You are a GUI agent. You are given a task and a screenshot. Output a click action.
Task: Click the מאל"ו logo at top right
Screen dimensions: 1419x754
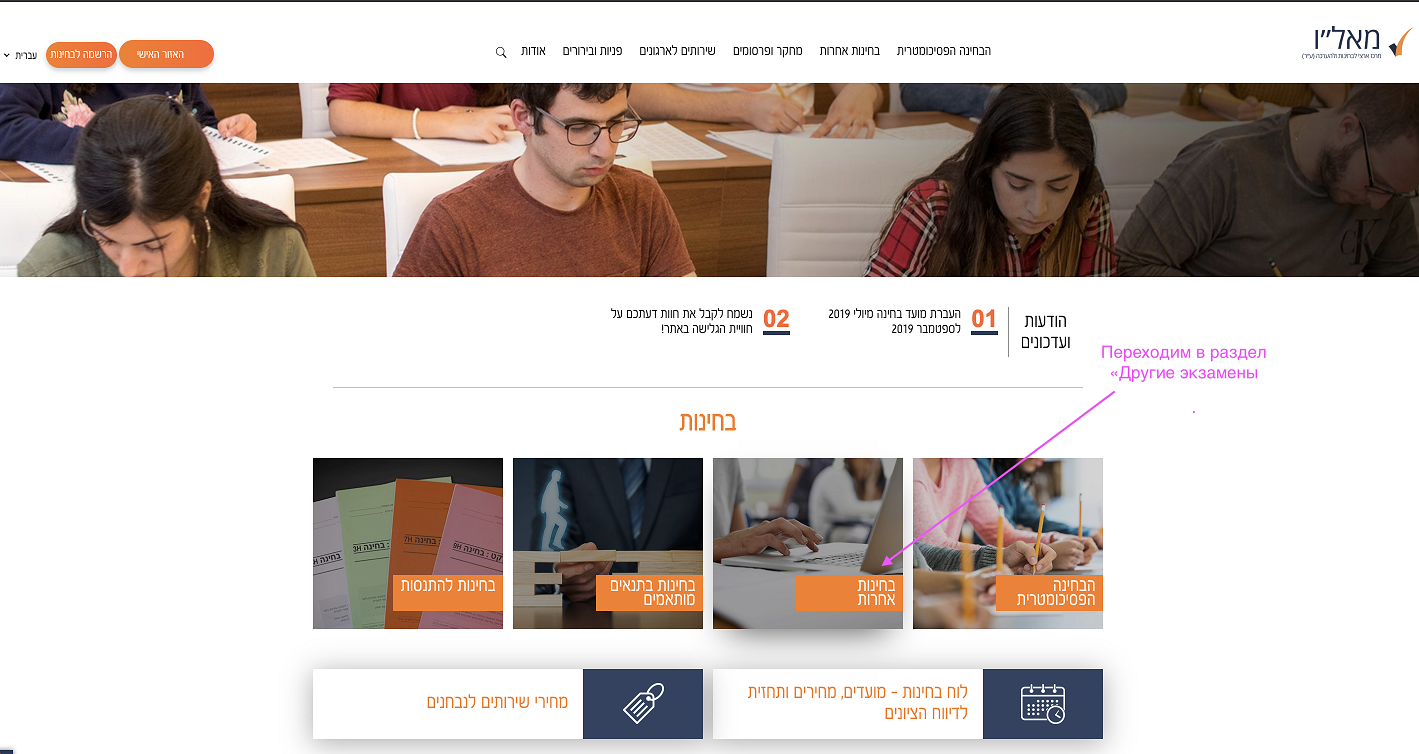(1357, 42)
